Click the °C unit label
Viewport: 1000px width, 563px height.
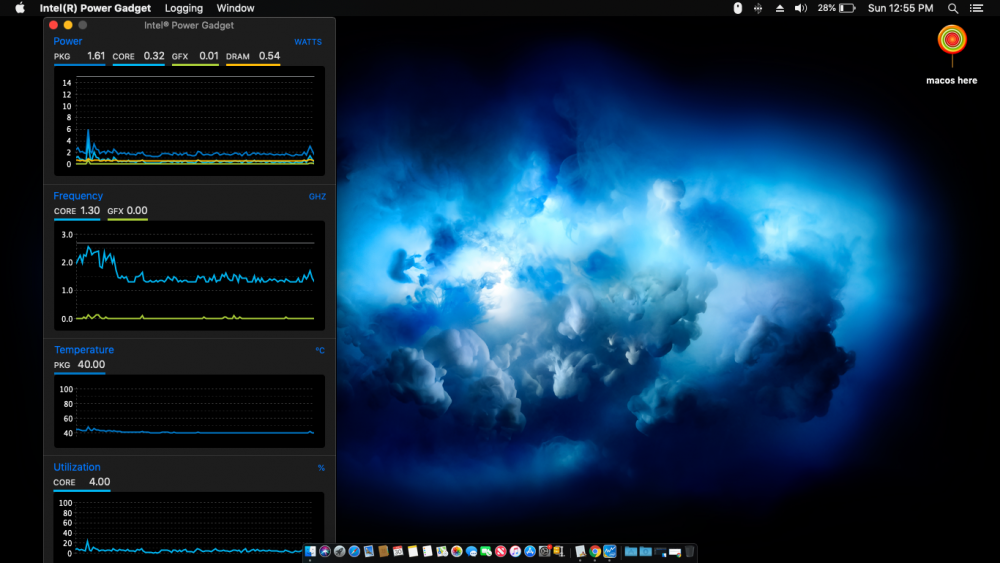click(320, 350)
